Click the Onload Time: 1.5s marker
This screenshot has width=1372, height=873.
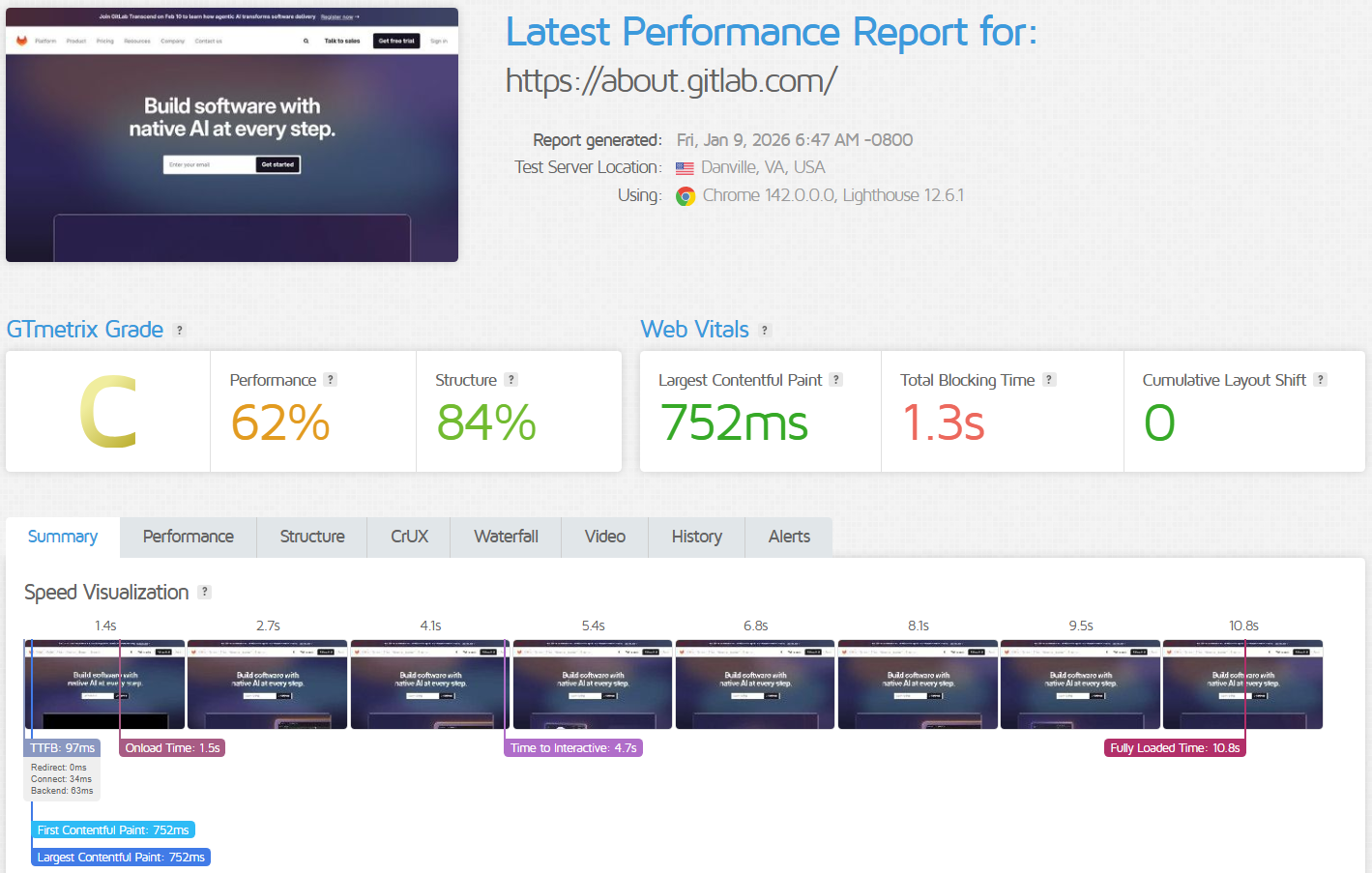(x=172, y=748)
